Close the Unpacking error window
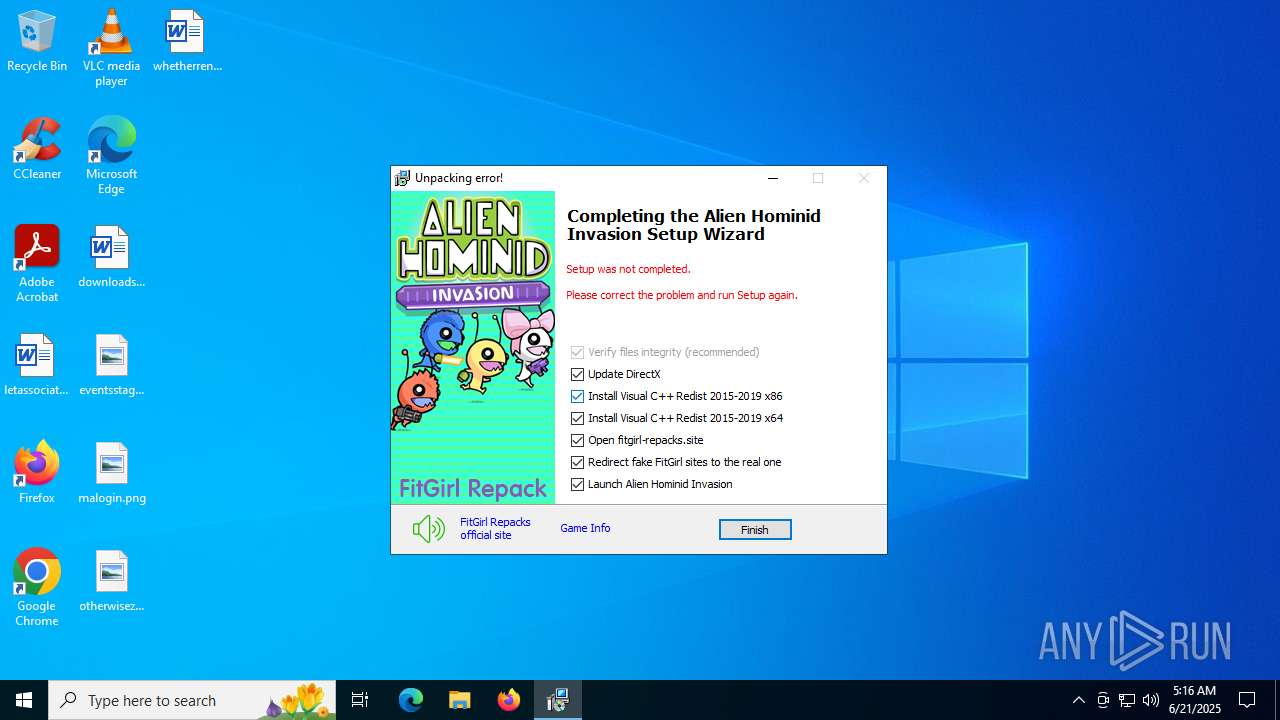Viewport: 1280px width, 720px height. click(864, 178)
